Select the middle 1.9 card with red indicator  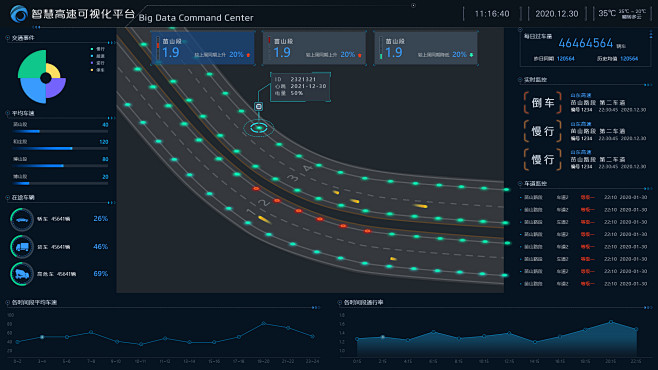pyautogui.click(x=314, y=48)
